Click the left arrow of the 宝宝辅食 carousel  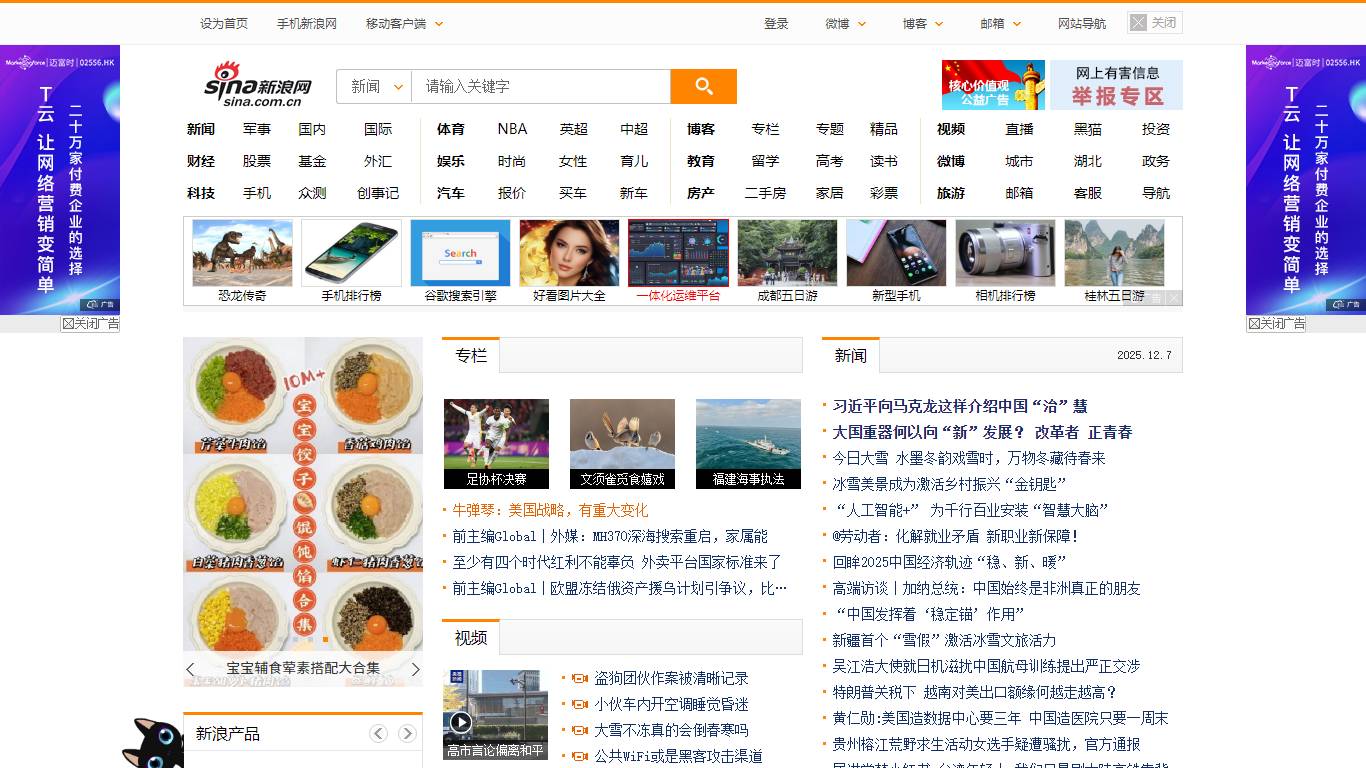click(x=190, y=669)
